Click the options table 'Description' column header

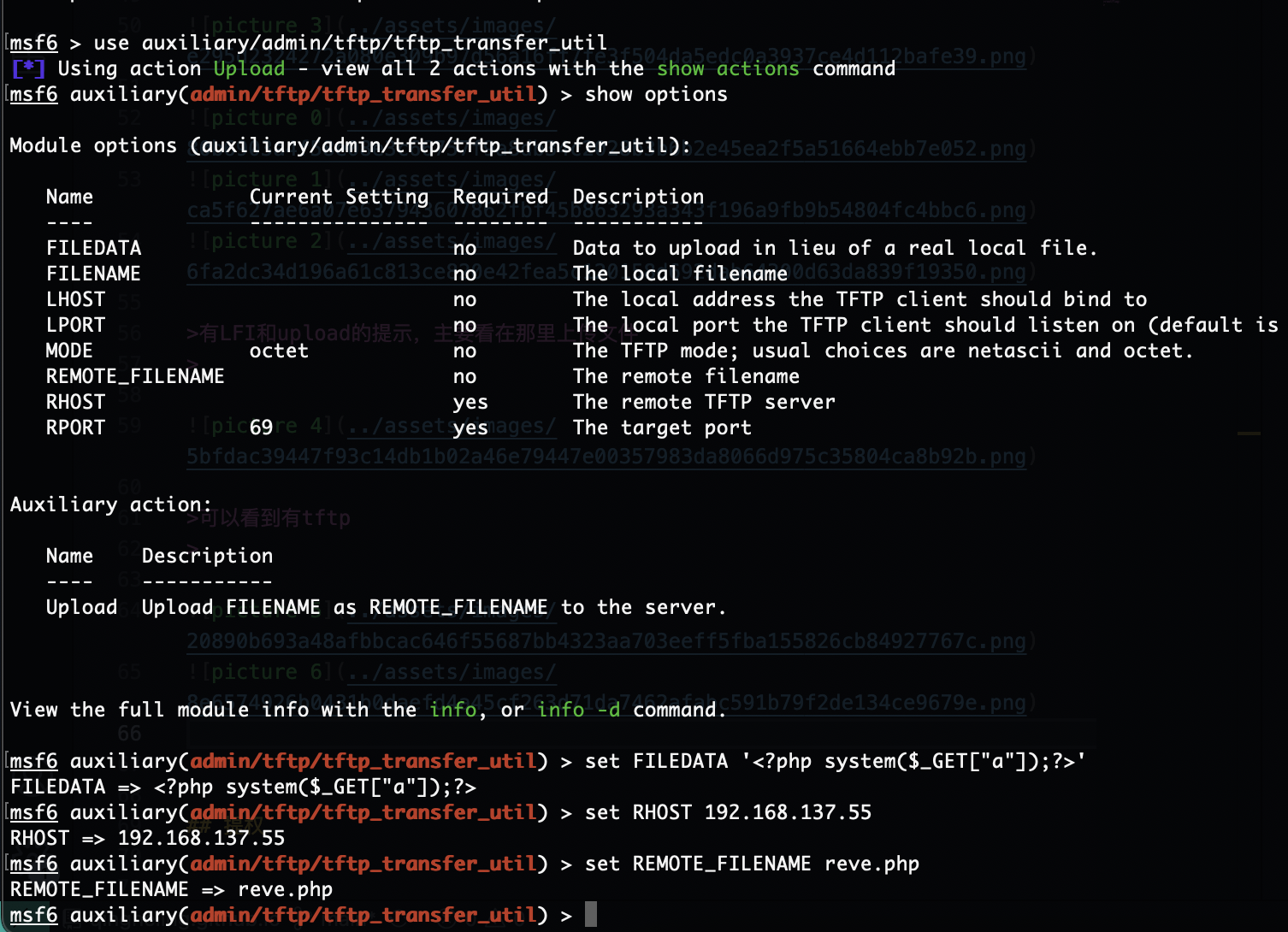(638, 197)
